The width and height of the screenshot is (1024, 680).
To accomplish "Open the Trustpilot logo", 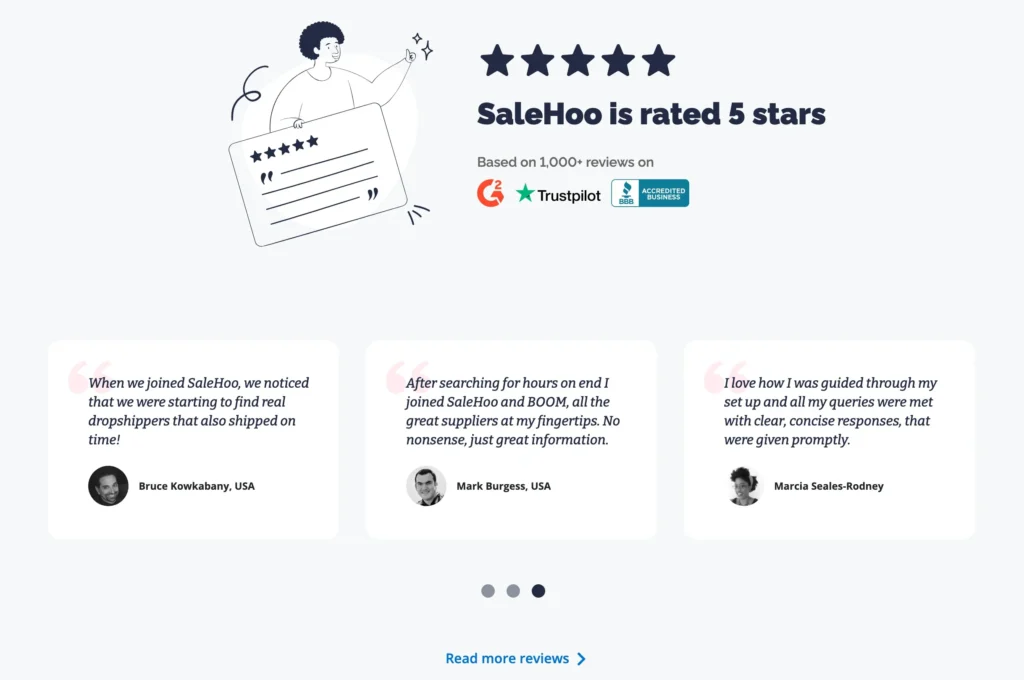I will [559, 194].
